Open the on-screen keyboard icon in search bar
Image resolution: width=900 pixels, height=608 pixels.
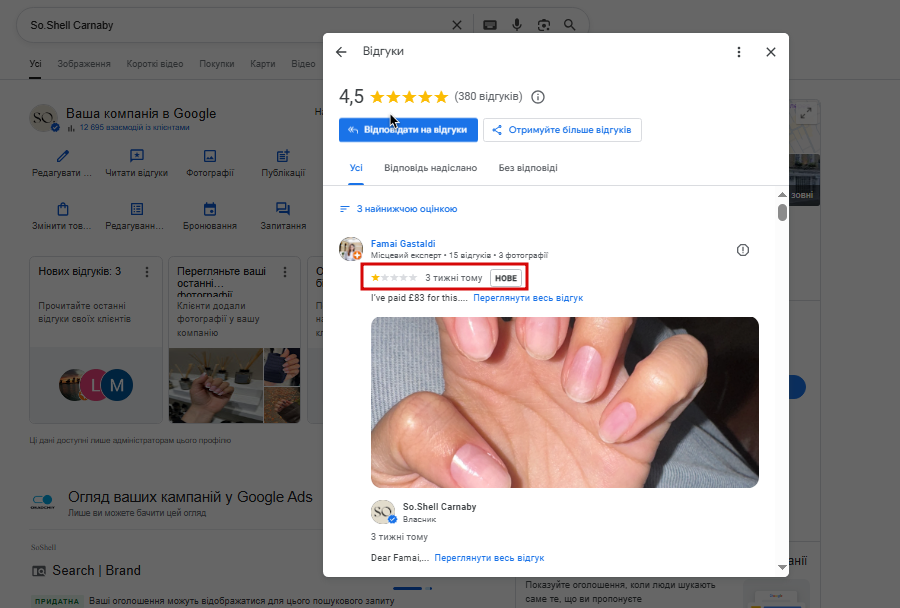[490, 25]
